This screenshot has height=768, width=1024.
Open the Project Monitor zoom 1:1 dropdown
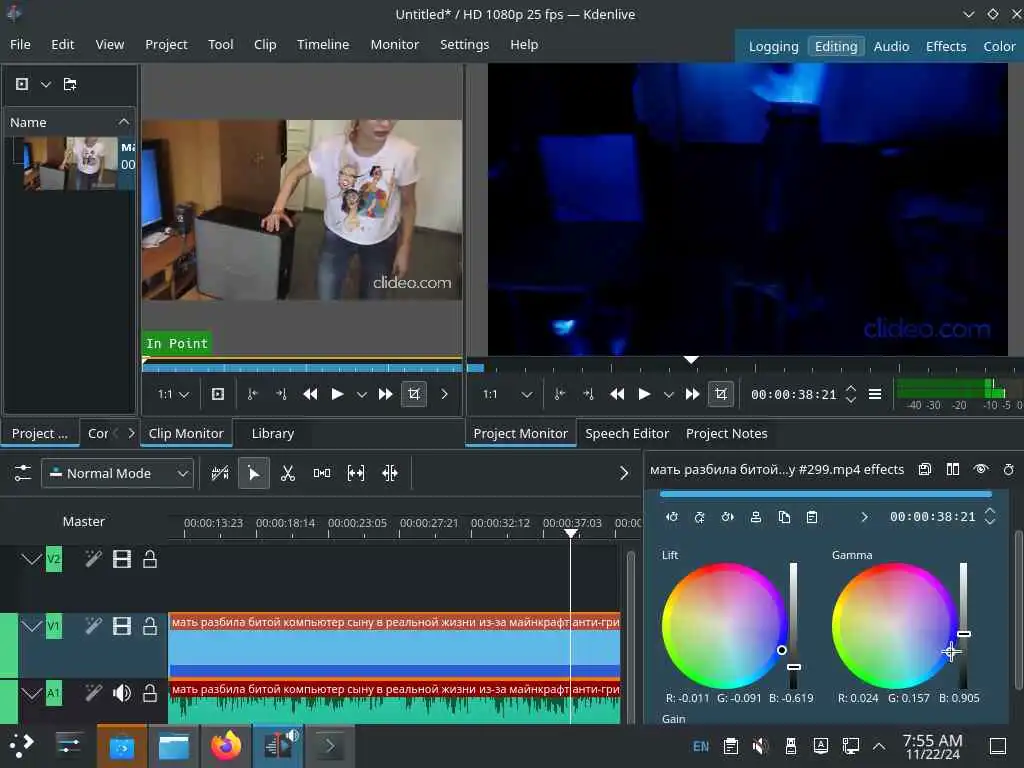(506, 394)
